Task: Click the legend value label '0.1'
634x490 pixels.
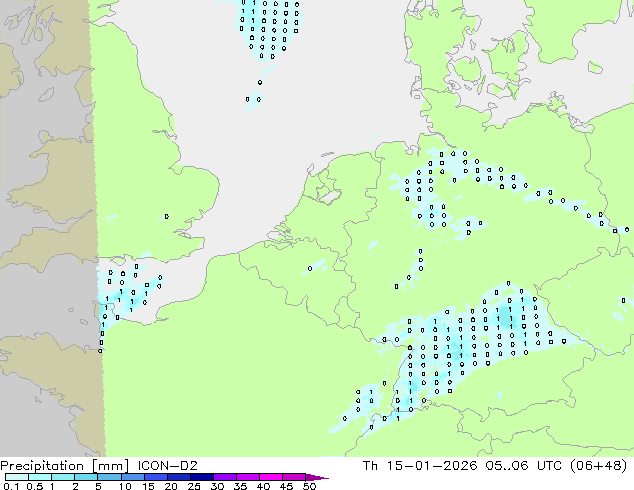Action: pos(11,486)
